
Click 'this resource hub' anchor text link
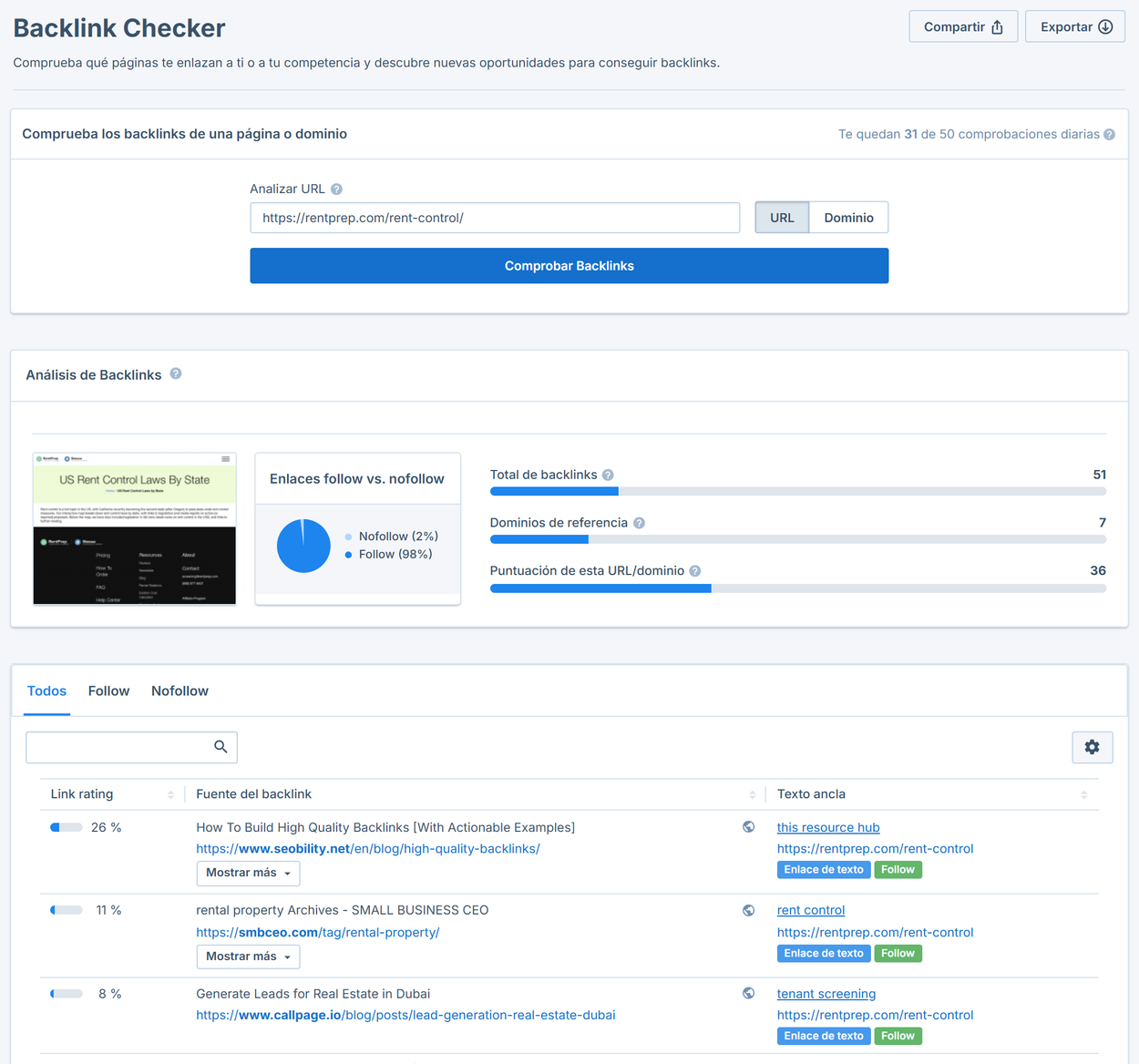coord(828,828)
